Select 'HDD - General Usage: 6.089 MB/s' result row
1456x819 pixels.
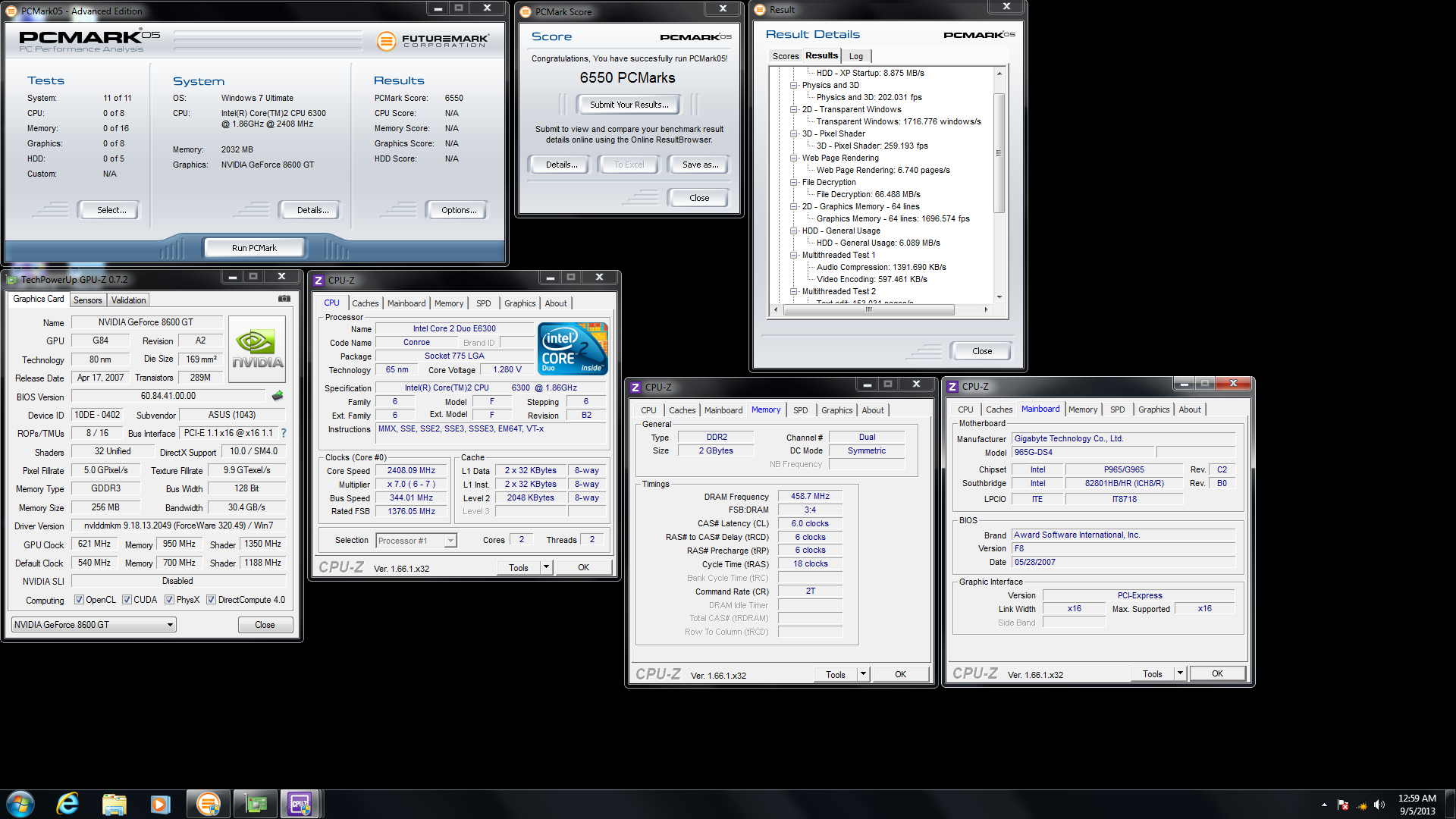[x=878, y=243]
